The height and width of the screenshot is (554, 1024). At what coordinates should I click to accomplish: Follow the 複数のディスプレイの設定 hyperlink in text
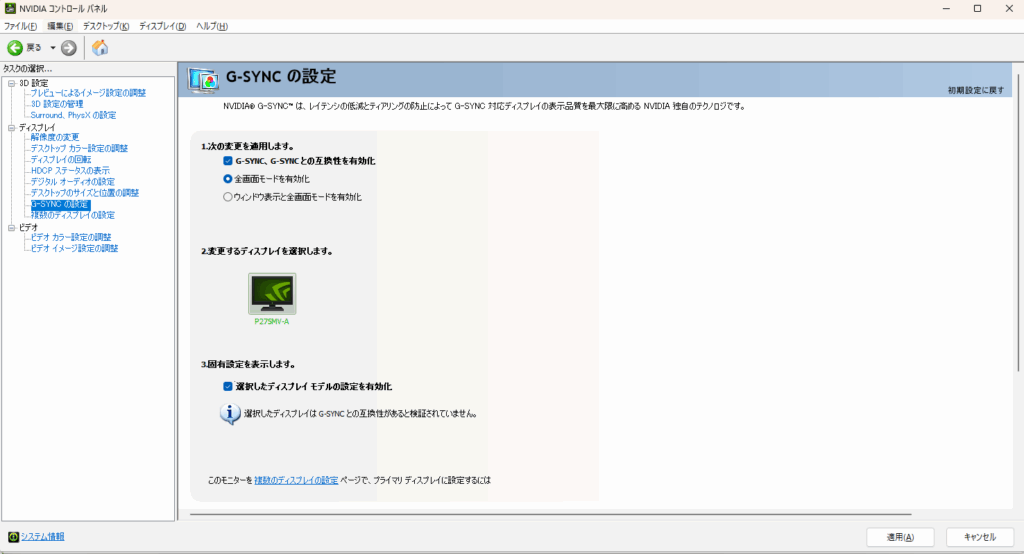click(x=296, y=480)
